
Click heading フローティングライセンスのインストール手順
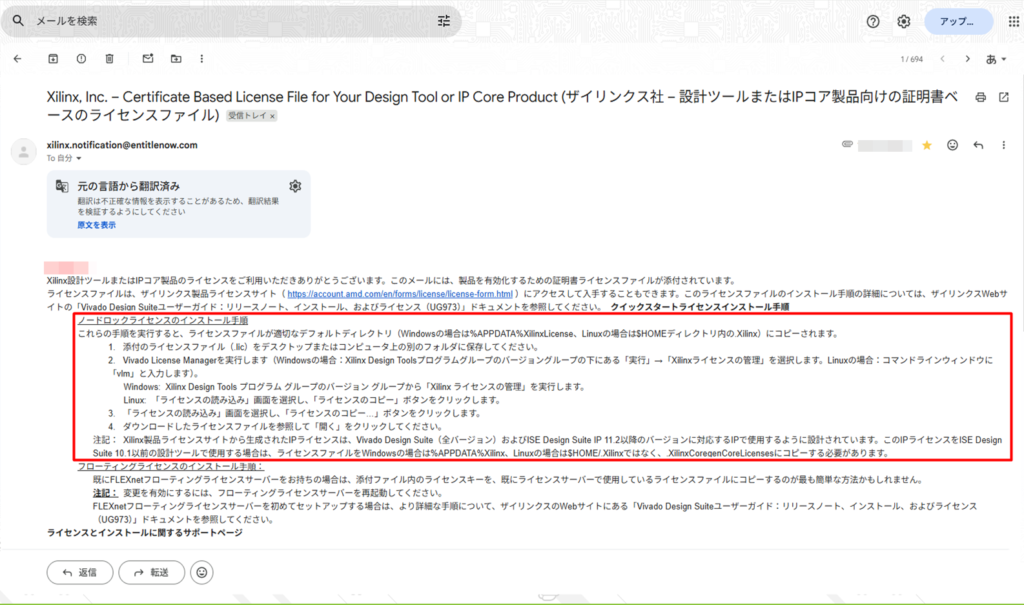click(170, 466)
